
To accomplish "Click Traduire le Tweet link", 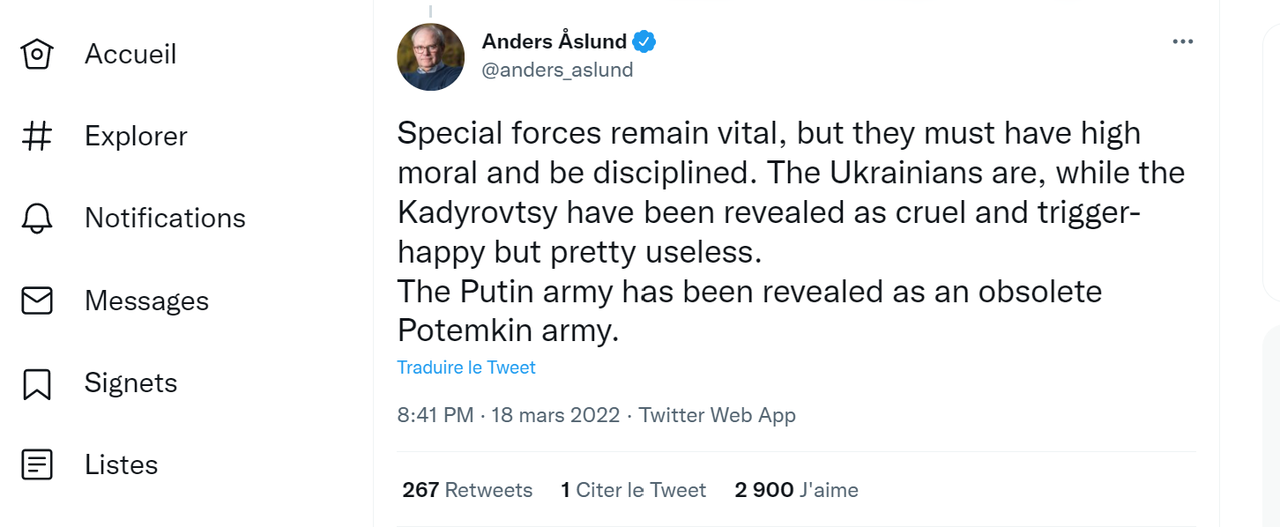I will point(466,368).
